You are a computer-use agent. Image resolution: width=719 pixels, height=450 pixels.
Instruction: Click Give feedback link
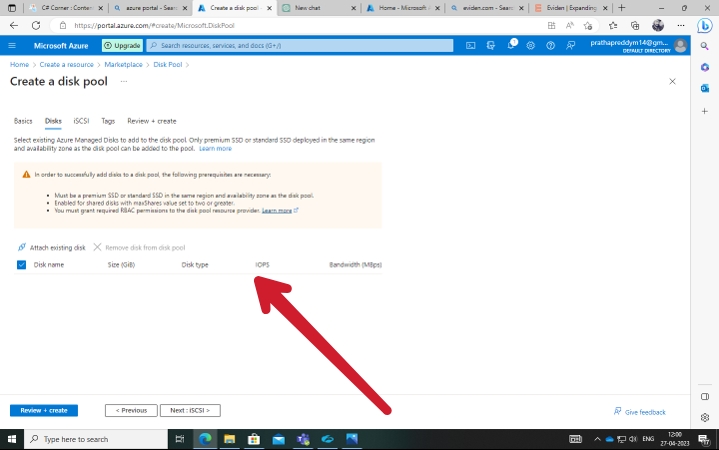tap(640, 411)
